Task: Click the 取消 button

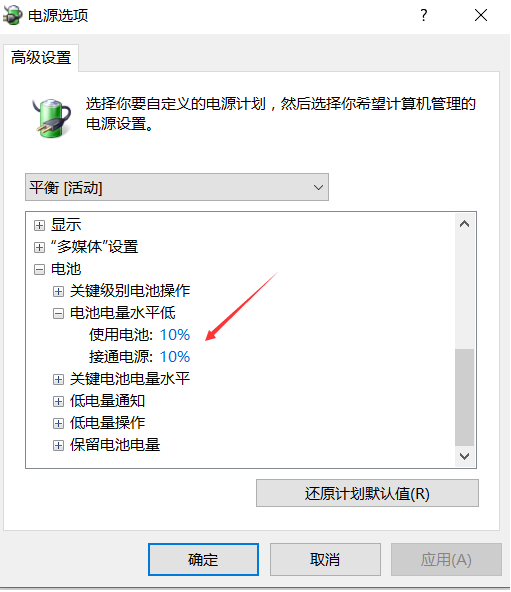Action: point(325,560)
